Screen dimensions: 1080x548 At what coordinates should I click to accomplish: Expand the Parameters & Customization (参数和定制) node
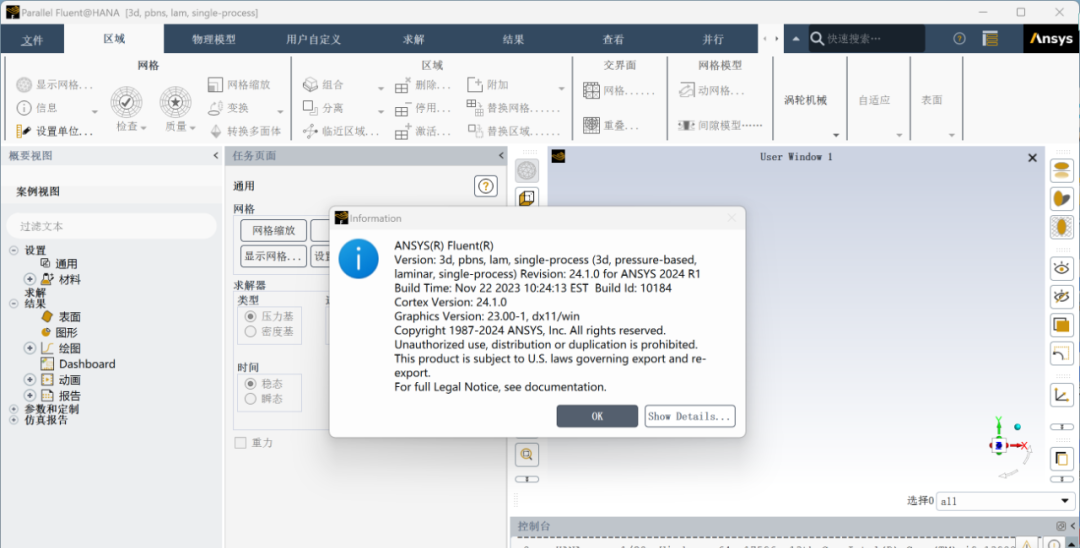coord(14,409)
